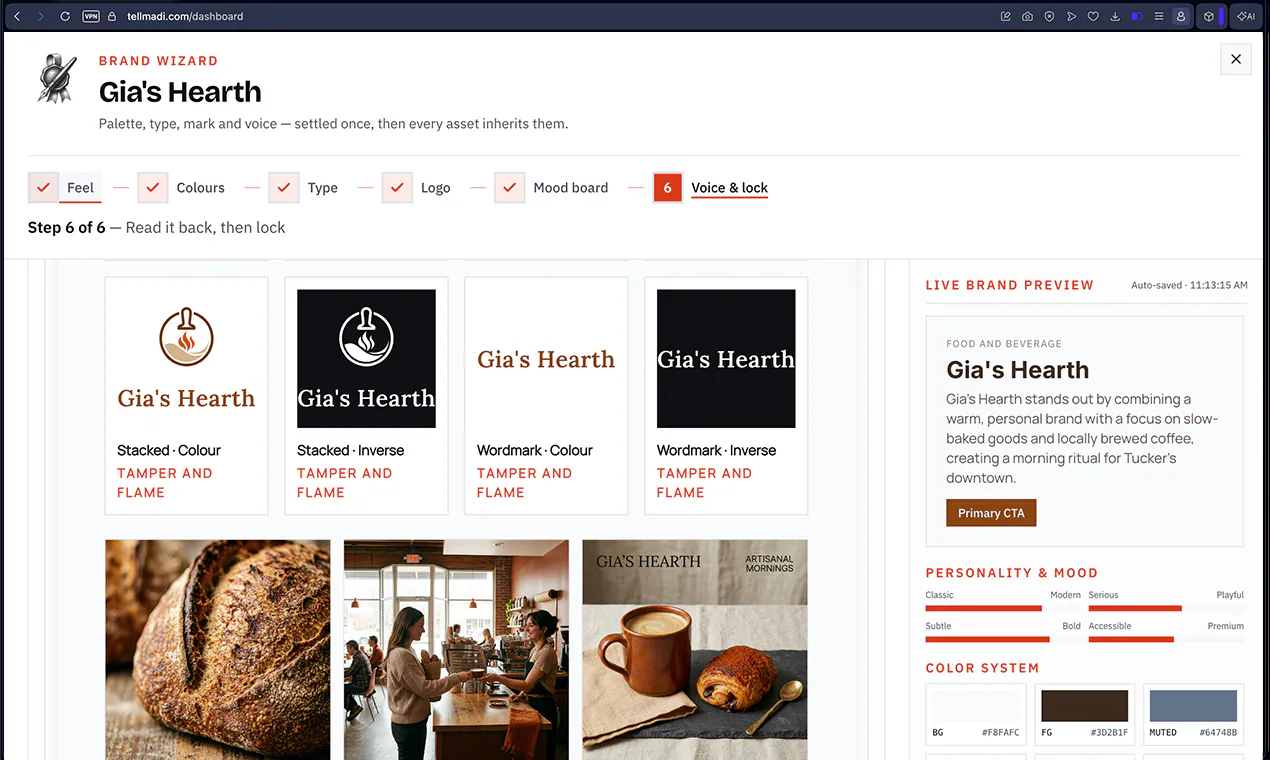Image resolution: width=1270 pixels, height=760 pixels.
Task: Open the user profile icon in toolbar
Action: 1181,16
